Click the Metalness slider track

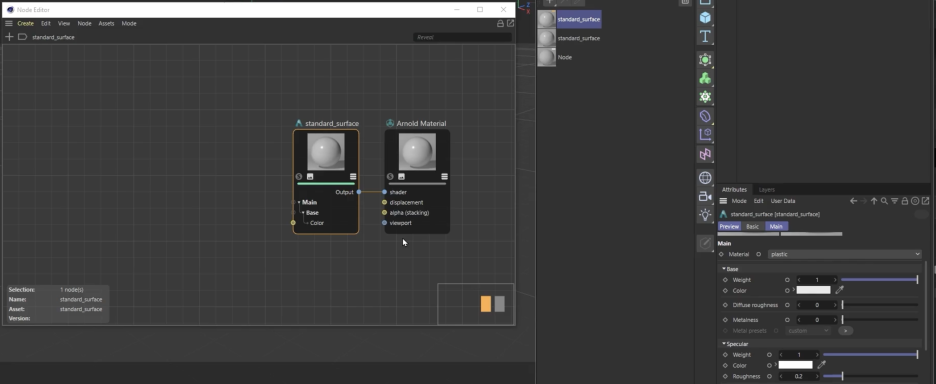(880, 320)
